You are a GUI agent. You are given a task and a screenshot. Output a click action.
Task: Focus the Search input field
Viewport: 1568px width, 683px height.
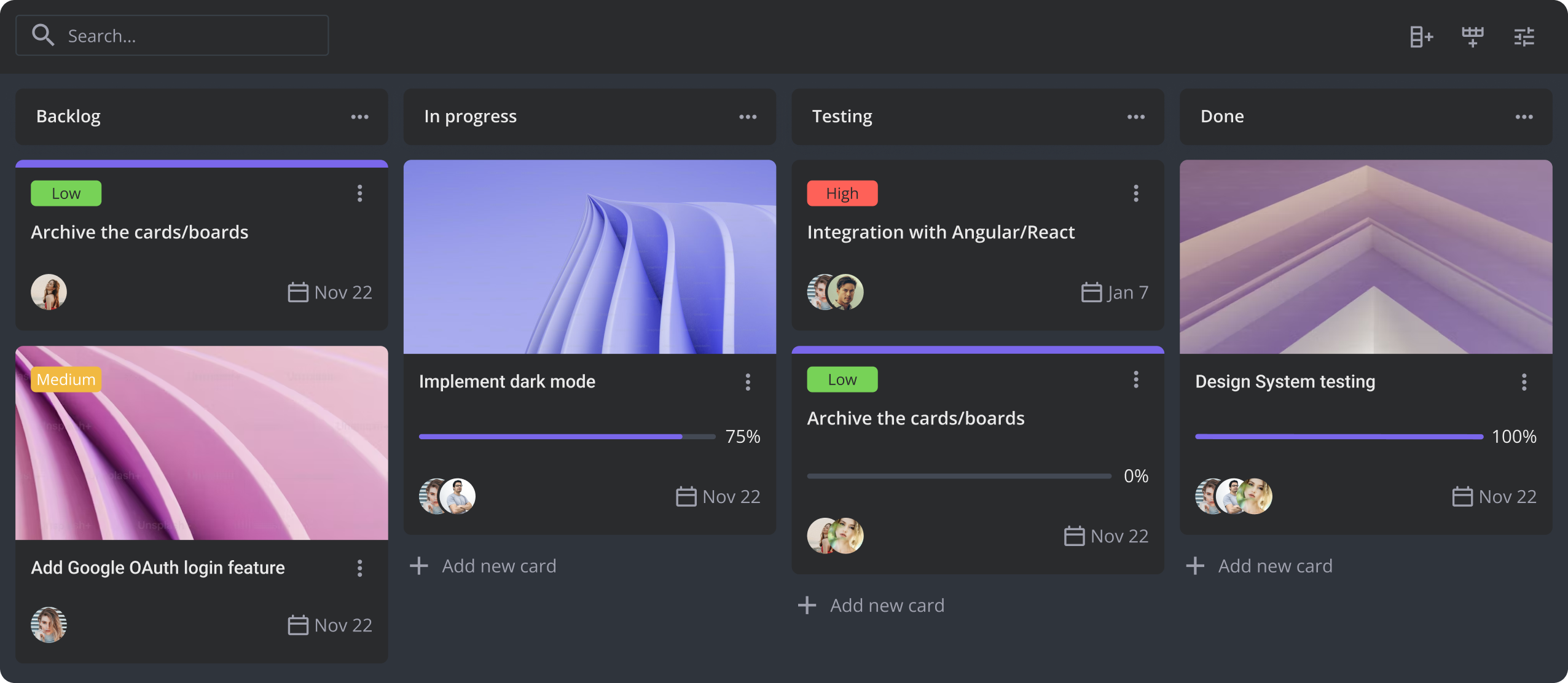(x=172, y=36)
